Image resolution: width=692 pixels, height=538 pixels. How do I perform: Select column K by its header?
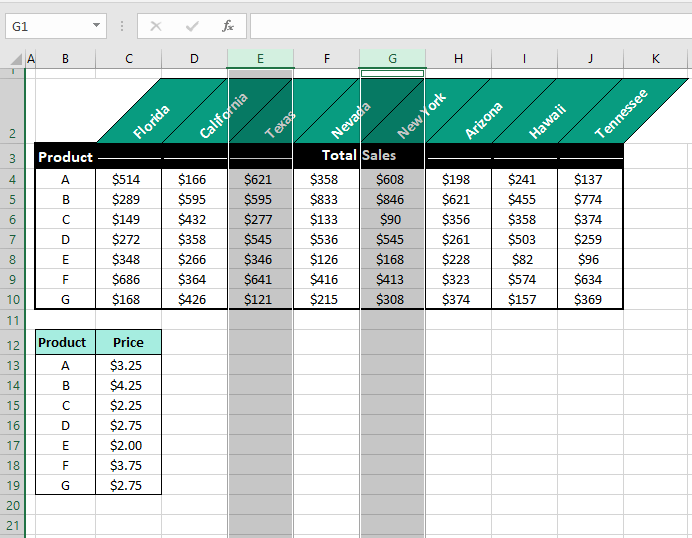coord(656,59)
